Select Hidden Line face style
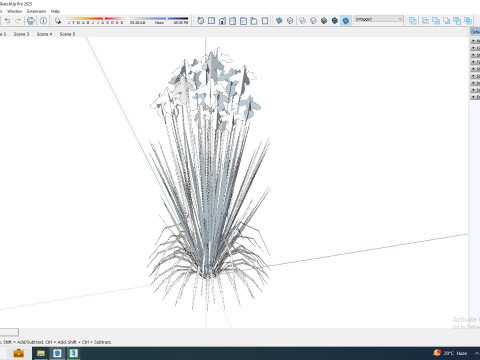The width and height of the screenshot is (480, 360). [313, 21]
